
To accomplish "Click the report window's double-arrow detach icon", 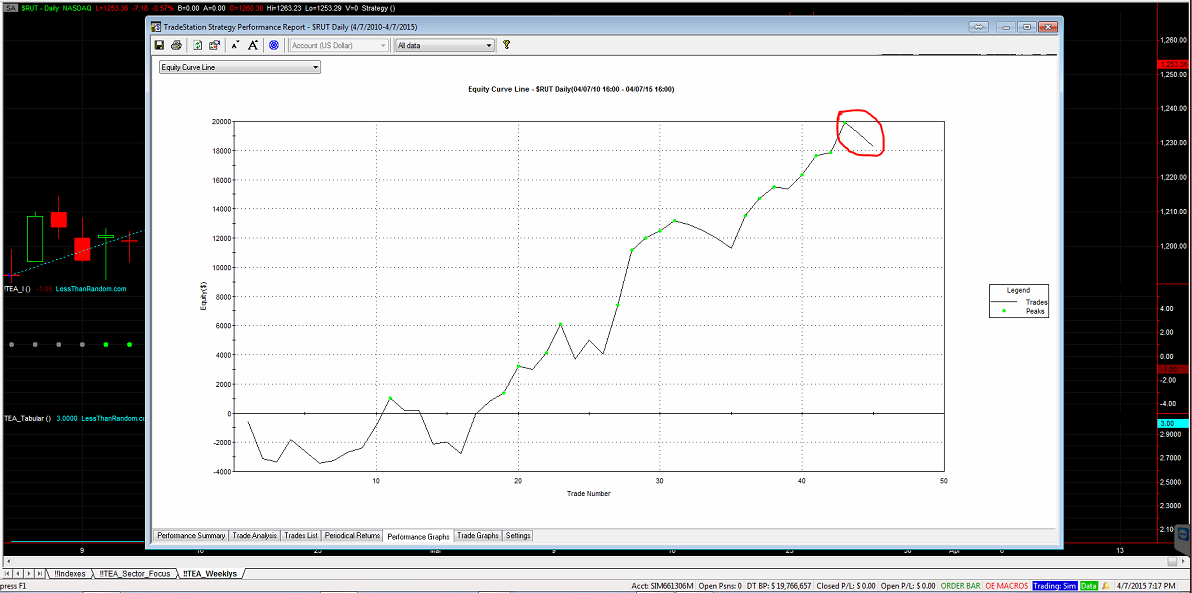I will click(979, 27).
